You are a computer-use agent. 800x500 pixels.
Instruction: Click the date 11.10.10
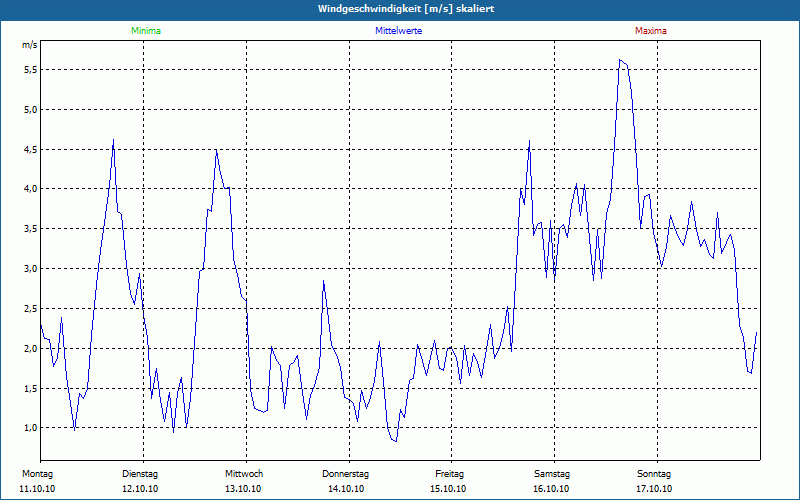pyautogui.click(x=37, y=489)
